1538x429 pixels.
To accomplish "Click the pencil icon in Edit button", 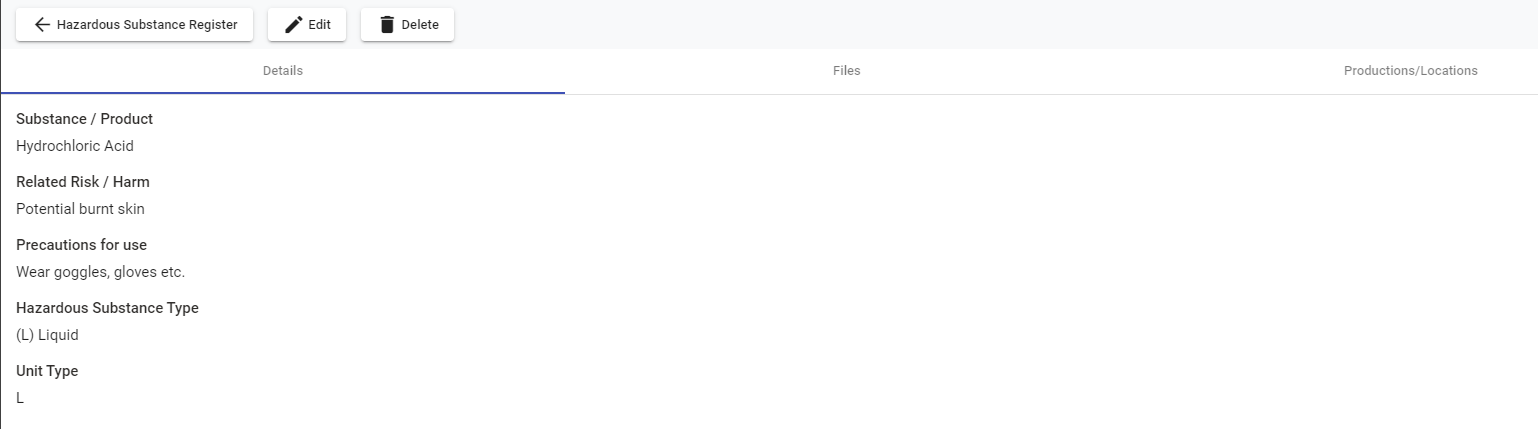I will (293, 25).
